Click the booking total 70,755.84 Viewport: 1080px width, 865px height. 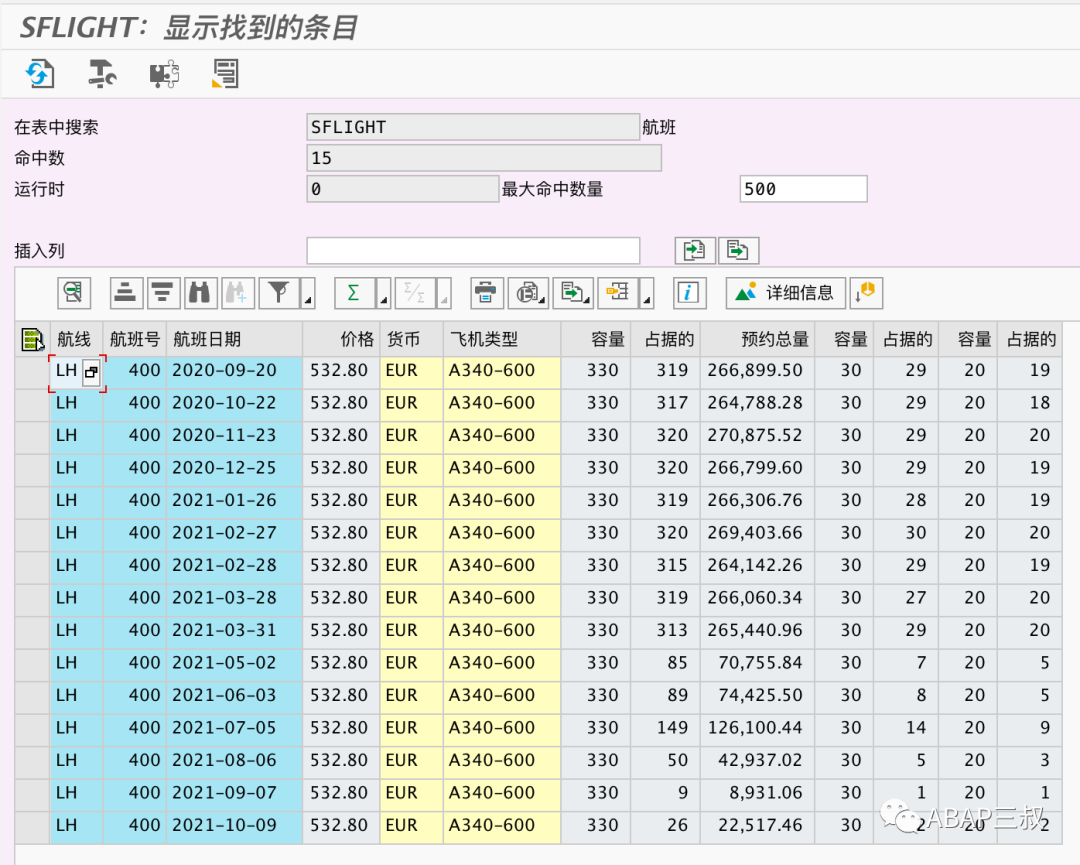(758, 663)
